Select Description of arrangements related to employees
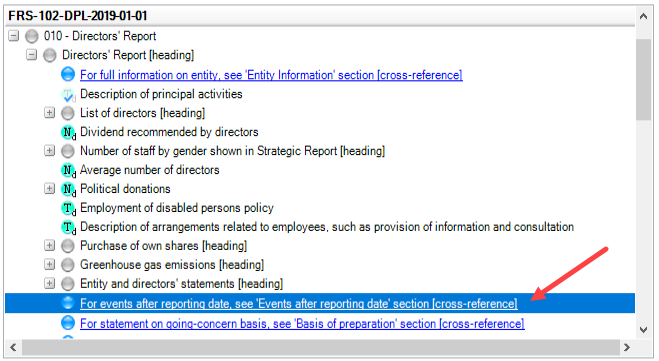 click(x=327, y=227)
